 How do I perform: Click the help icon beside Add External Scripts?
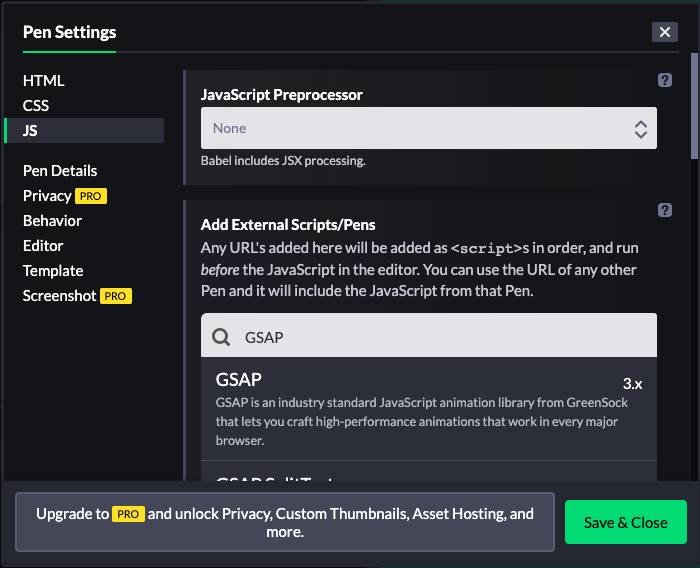665,210
